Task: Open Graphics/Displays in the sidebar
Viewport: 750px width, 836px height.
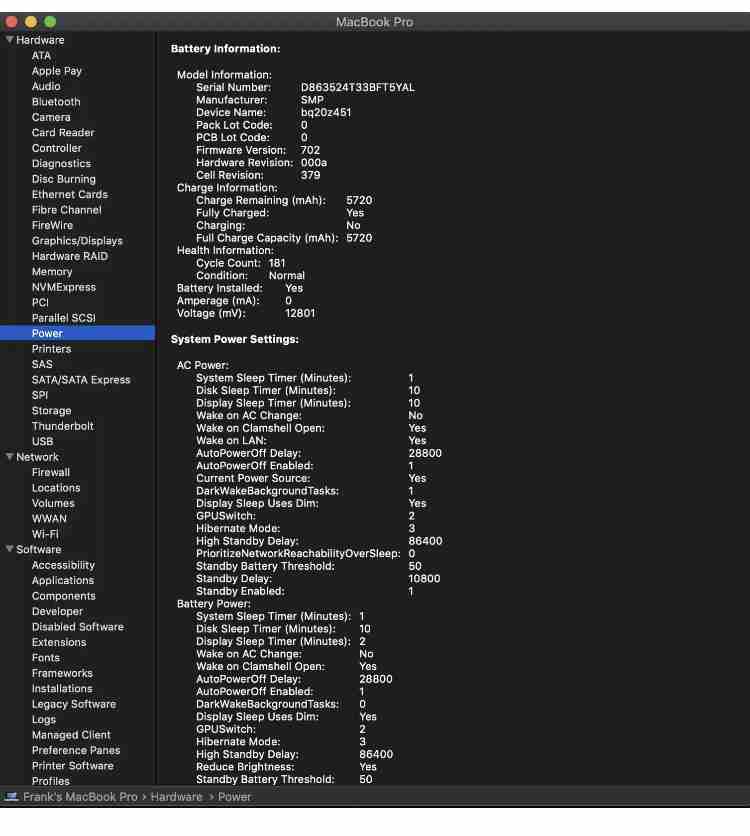Action: (77, 241)
